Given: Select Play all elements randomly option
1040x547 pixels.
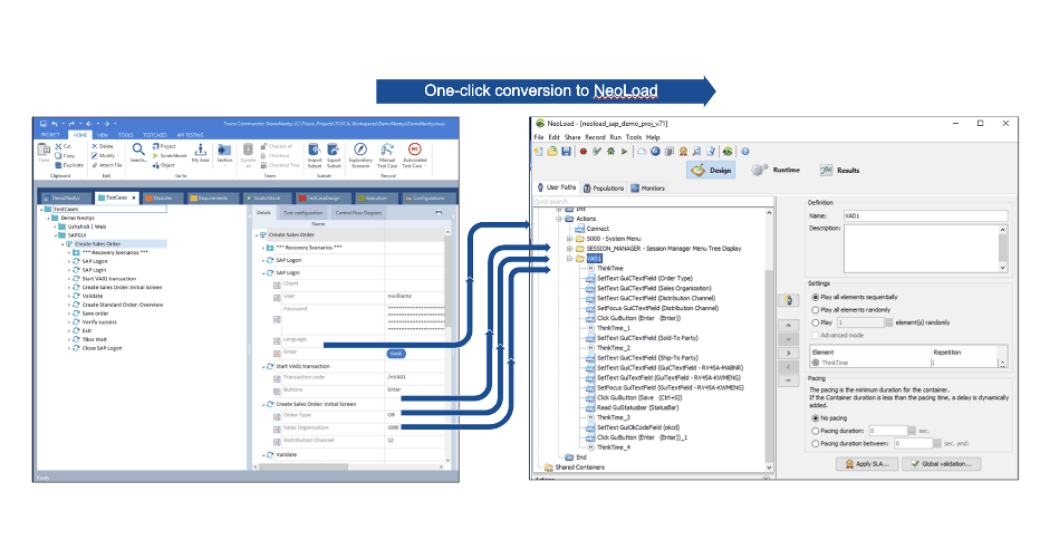Looking at the screenshot, I should click(813, 310).
